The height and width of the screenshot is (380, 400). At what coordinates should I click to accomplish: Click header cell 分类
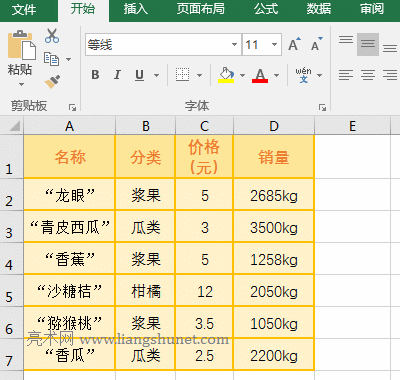145,156
